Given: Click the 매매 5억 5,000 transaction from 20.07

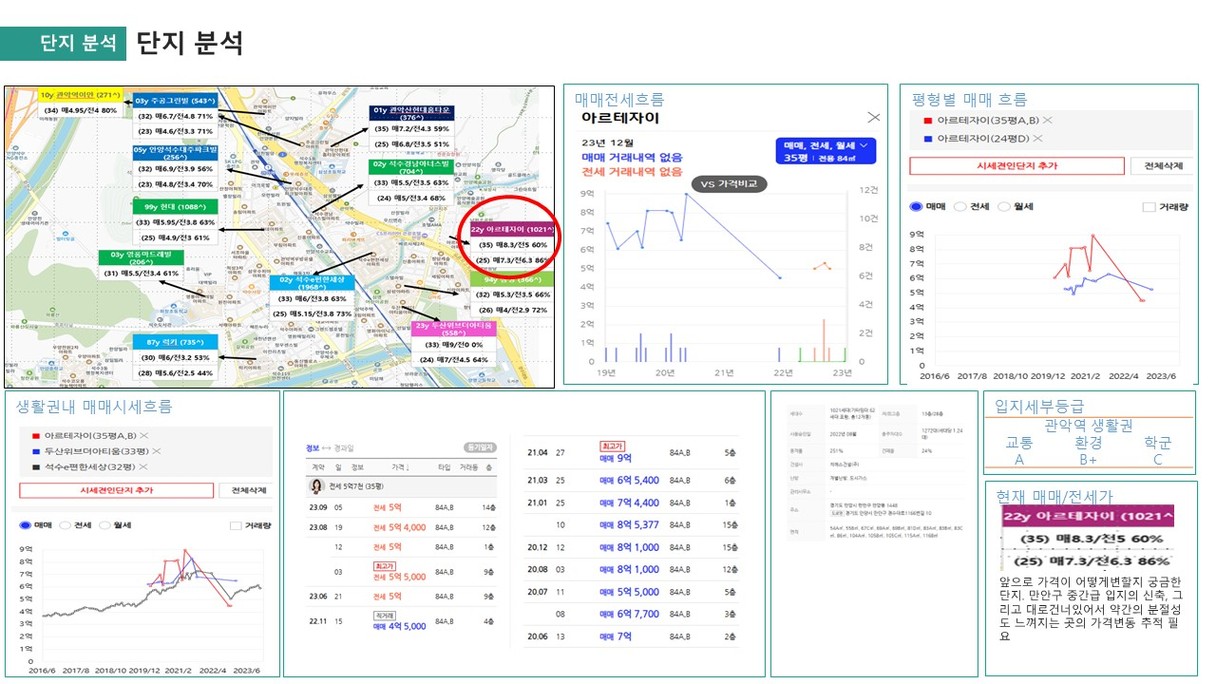Looking at the screenshot, I should 632,592.
